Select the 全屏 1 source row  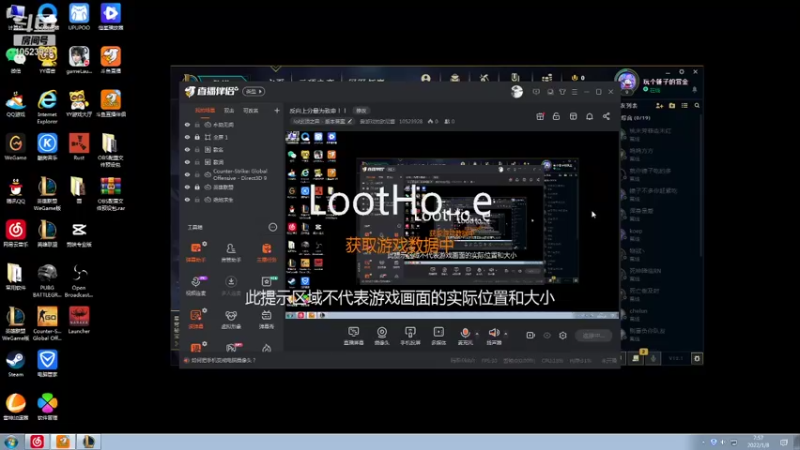click(x=232, y=137)
